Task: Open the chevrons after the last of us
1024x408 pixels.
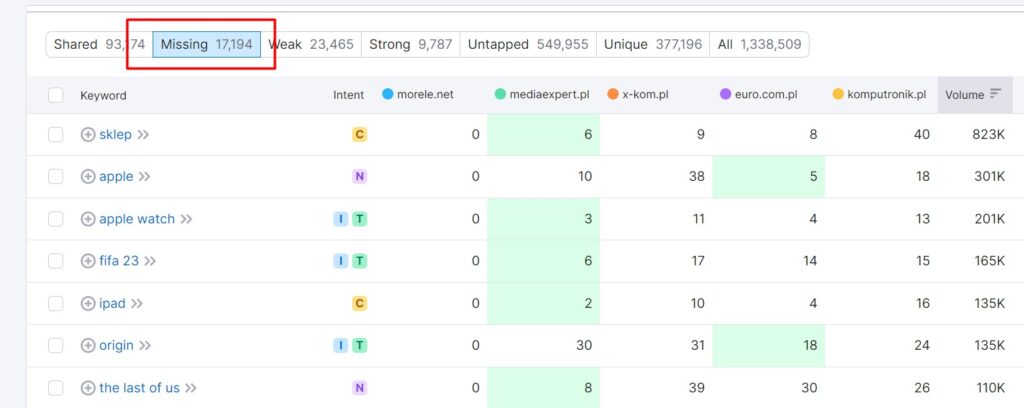Action: click(190, 388)
